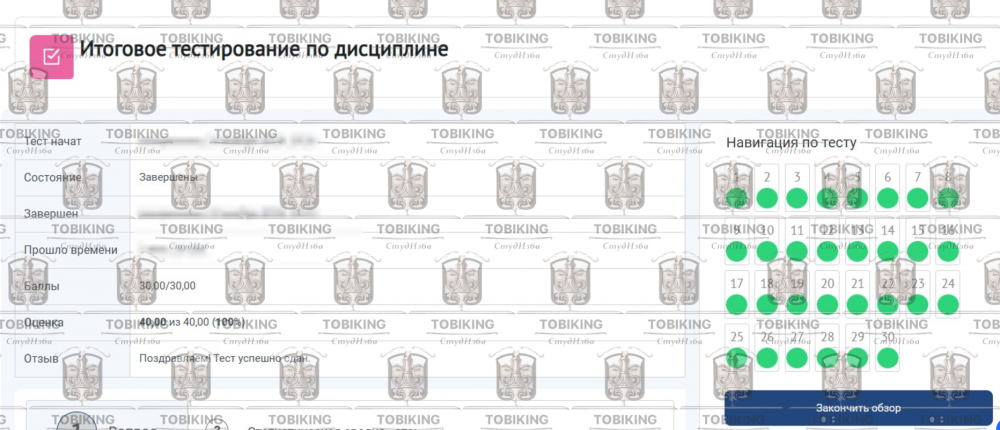
Task: Go to question 2 in test navigation
Action: 767,187
